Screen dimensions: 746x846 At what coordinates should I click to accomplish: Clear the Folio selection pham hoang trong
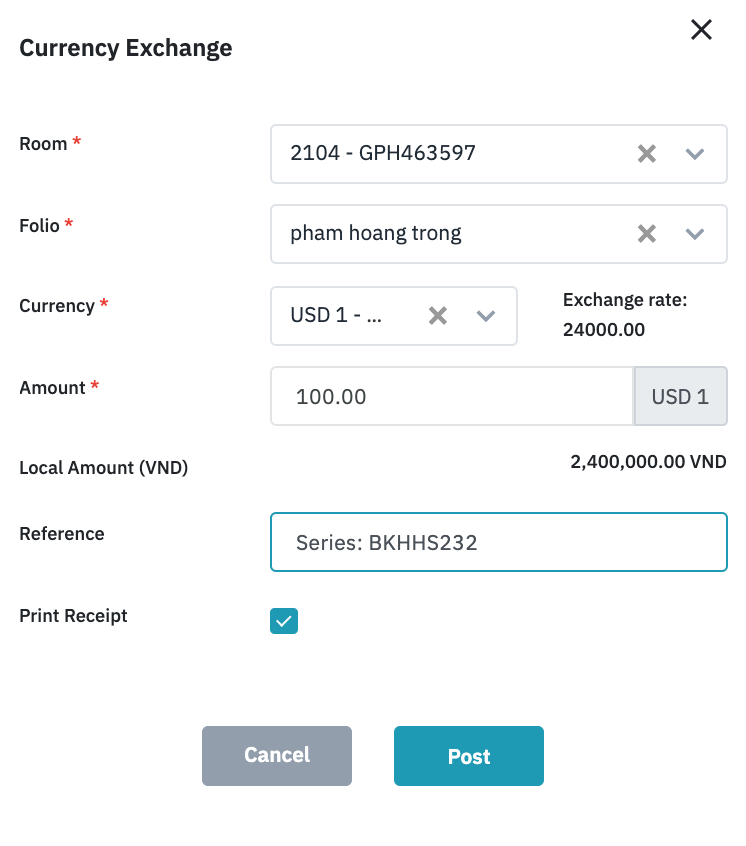pyautogui.click(x=647, y=234)
